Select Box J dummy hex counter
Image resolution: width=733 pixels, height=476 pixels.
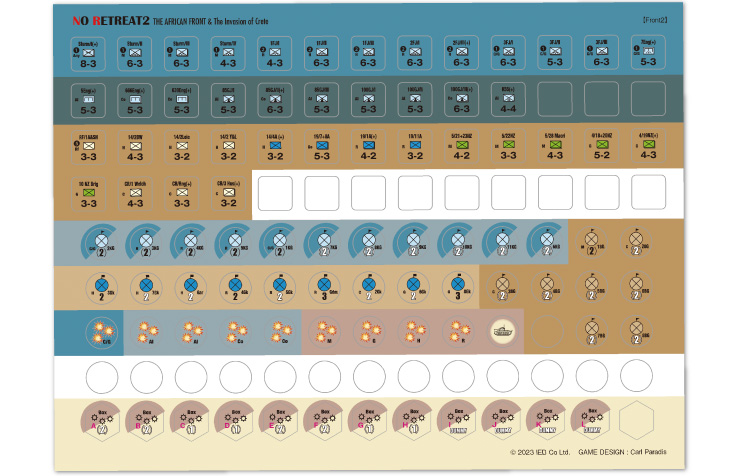click(x=502, y=419)
